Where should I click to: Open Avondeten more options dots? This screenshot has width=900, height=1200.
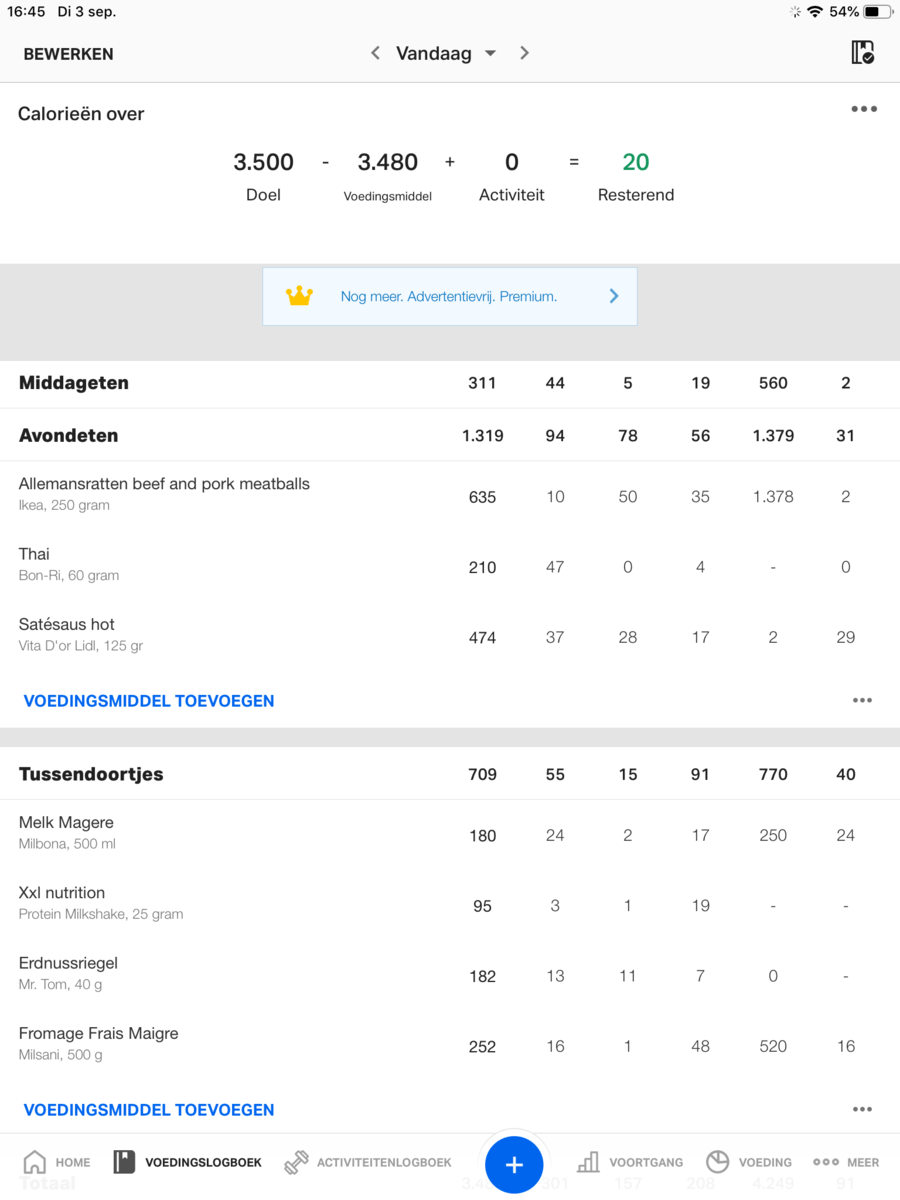click(x=862, y=701)
